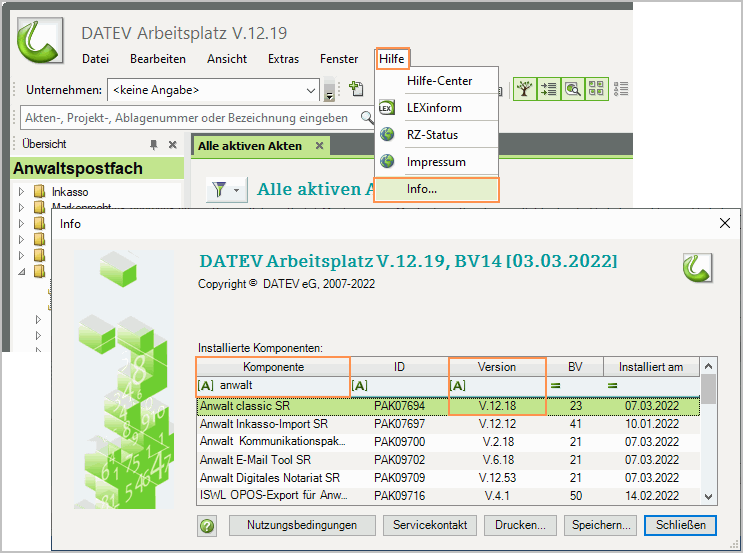The width and height of the screenshot is (743, 553).
Task: Click the Nutzungsbedingungen button
Action: 302,525
